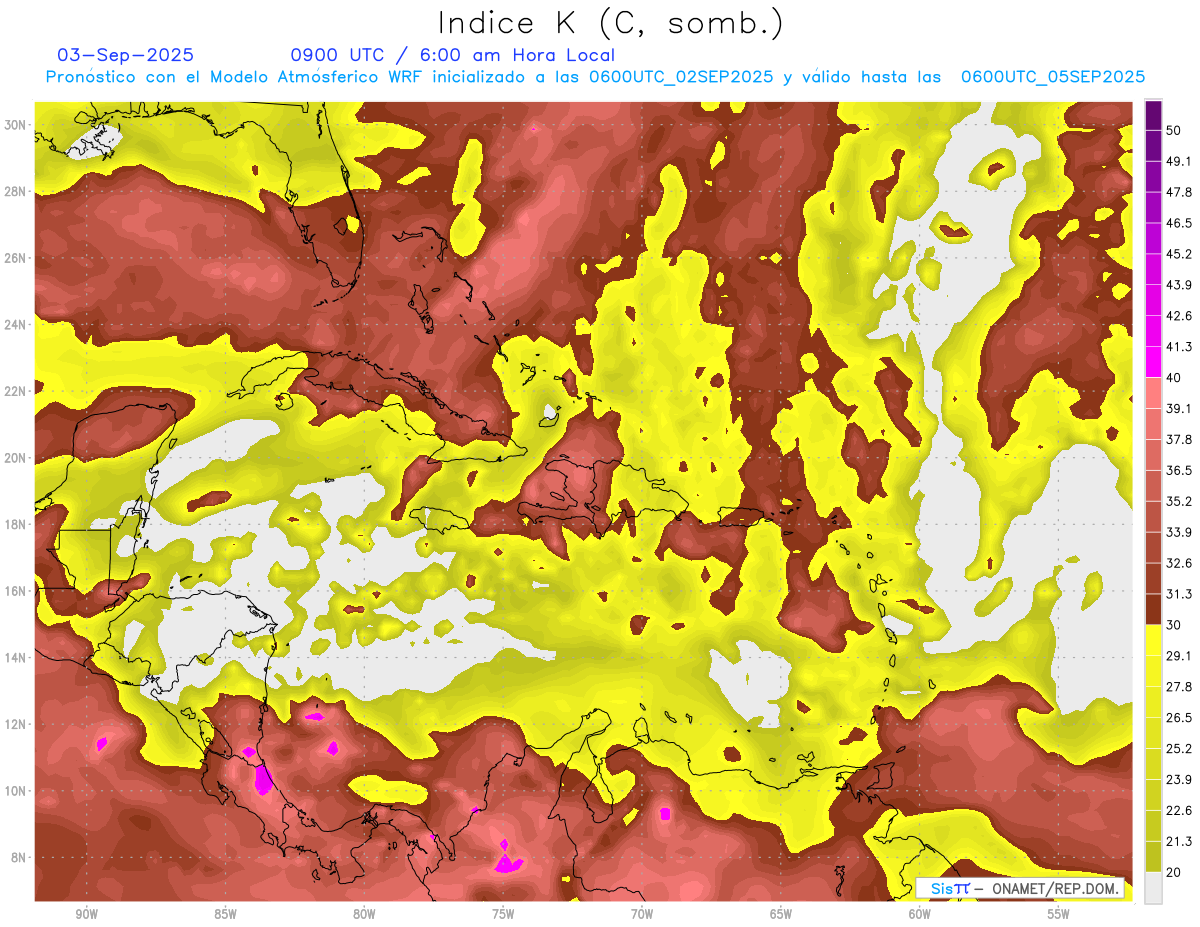The height and width of the screenshot is (927, 1200).
Task: Click the dark brown swatch between labels 30 and 31.3
Action: click(1153, 610)
